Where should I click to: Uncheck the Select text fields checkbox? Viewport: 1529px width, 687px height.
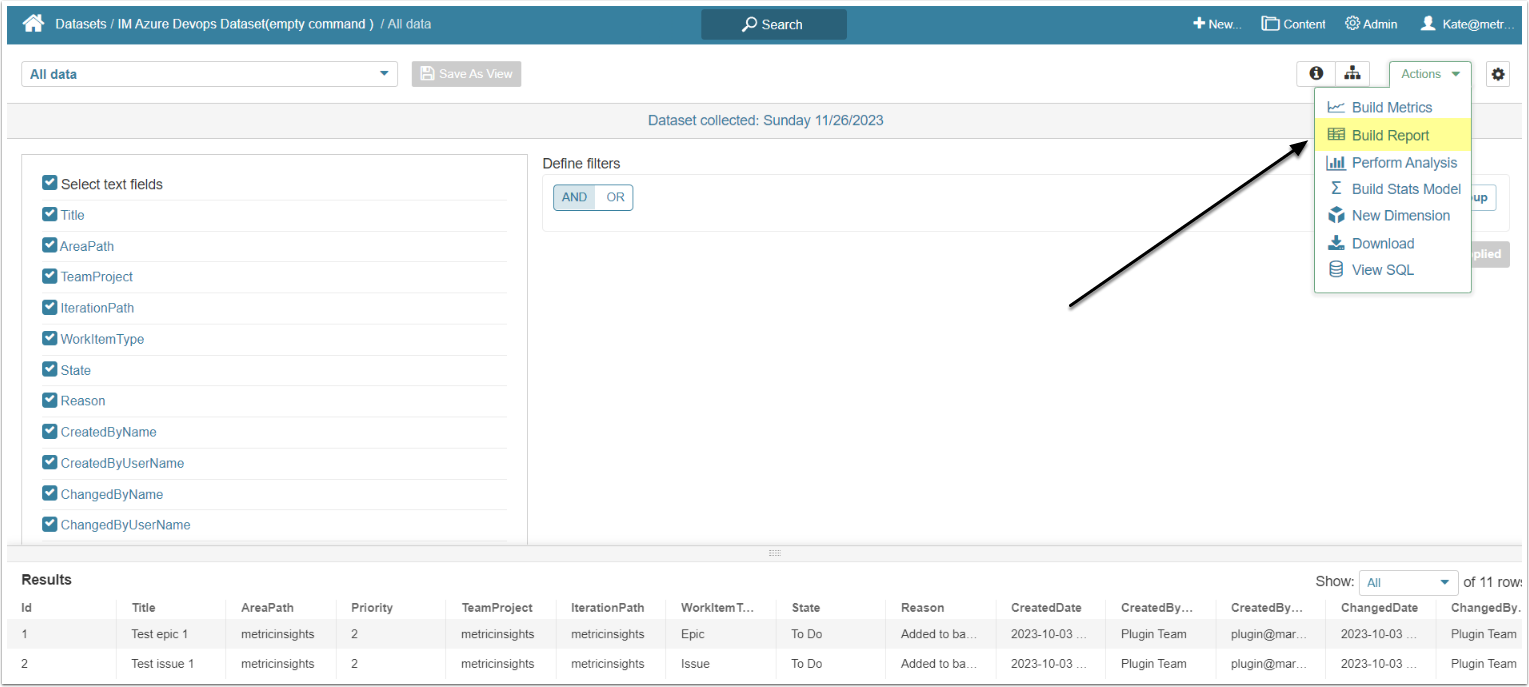pyautogui.click(x=49, y=183)
